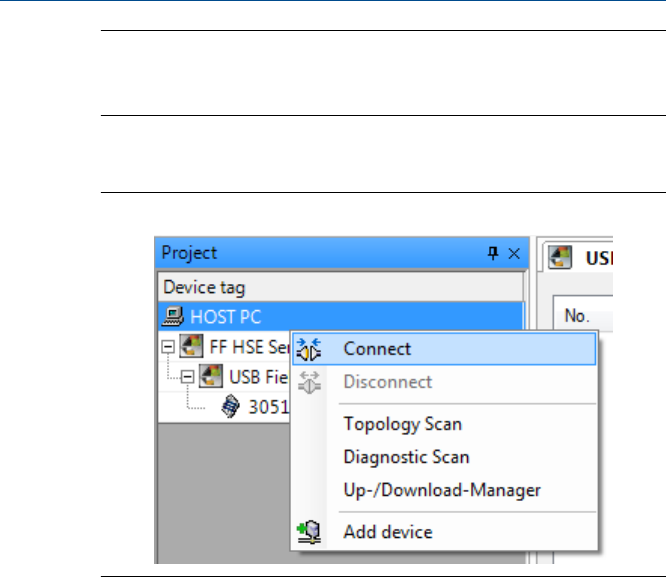Click the Add device icon
Image resolution: width=666 pixels, height=577 pixels.
coord(308,532)
